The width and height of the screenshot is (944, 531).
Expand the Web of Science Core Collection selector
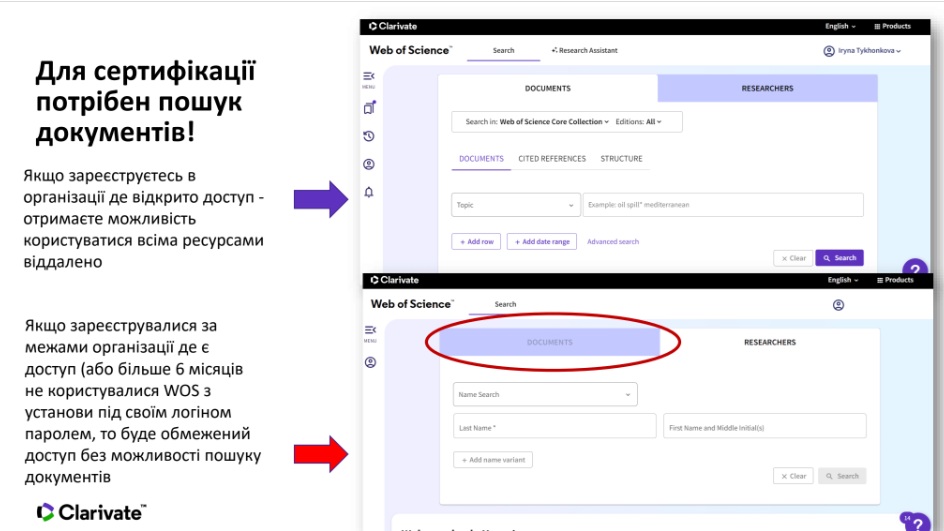point(536,122)
